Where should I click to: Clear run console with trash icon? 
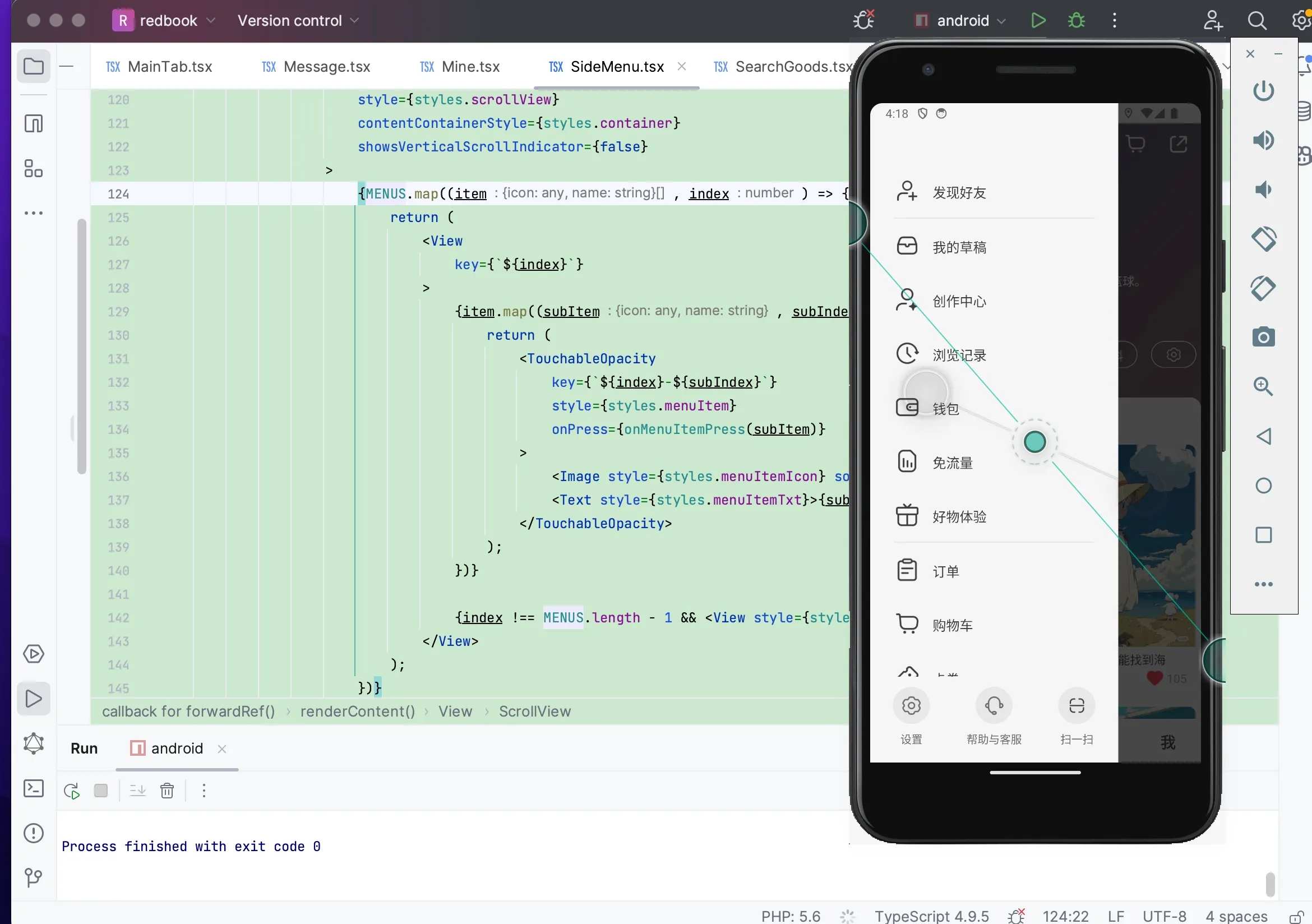click(x=167, y=791)
